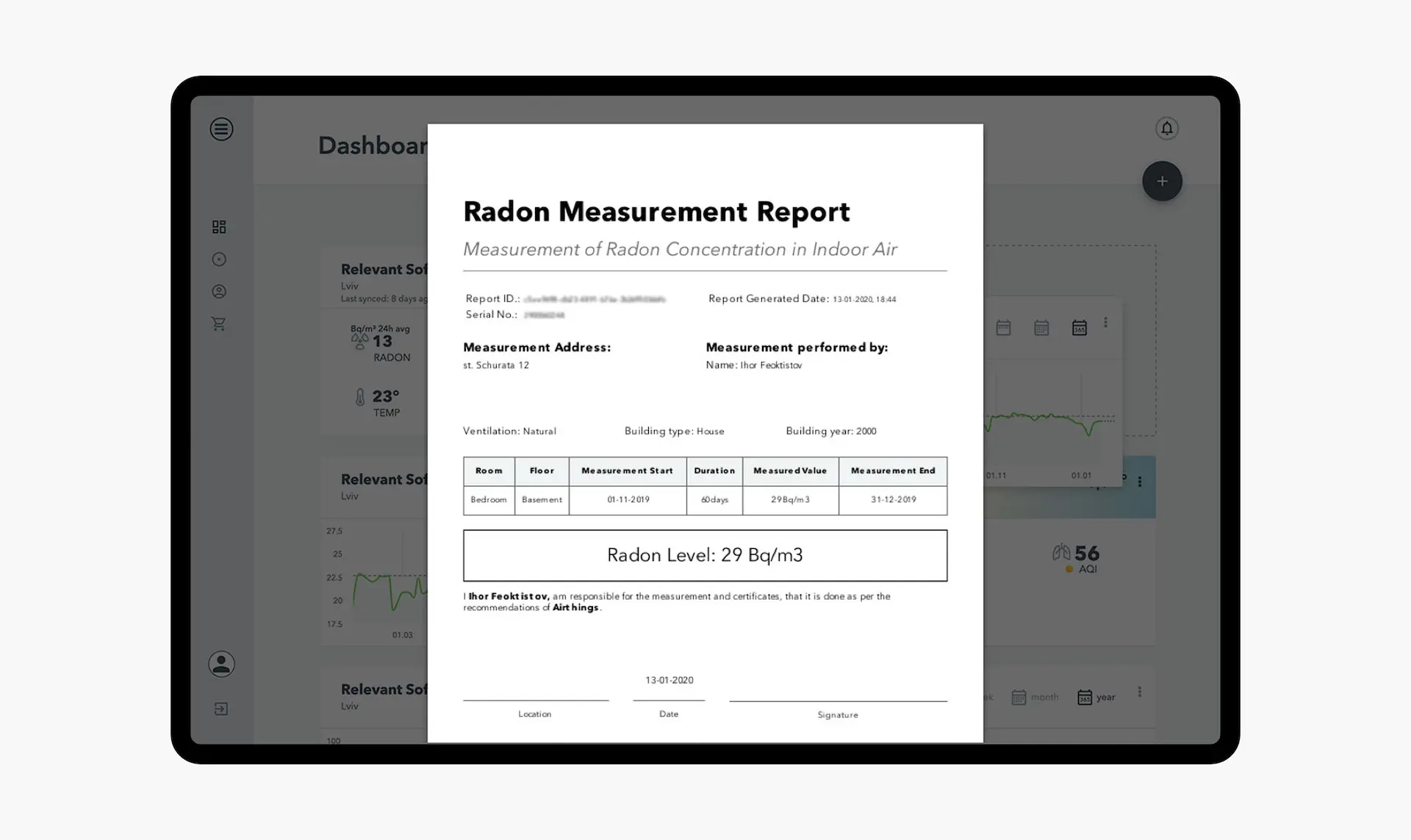Click the floating plus button
This screenshot has height=840, width=1411.
[1162, 181]
